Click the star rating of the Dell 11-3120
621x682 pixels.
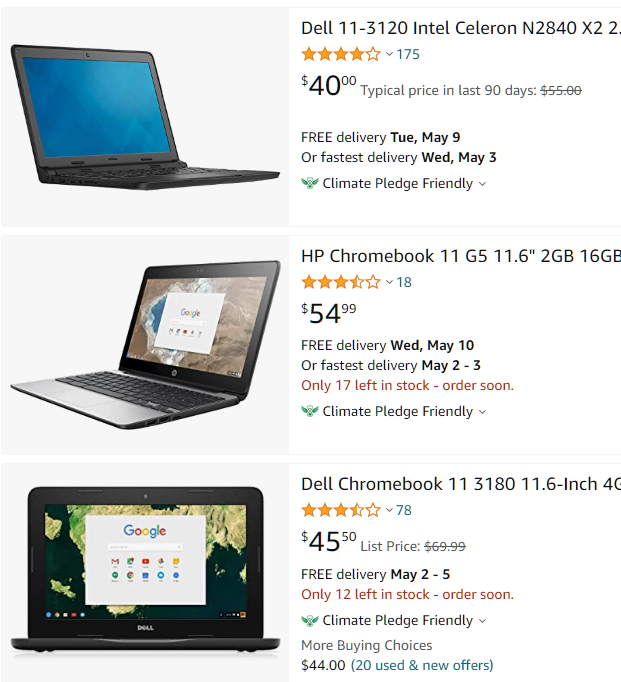click(x=341, y=54)
